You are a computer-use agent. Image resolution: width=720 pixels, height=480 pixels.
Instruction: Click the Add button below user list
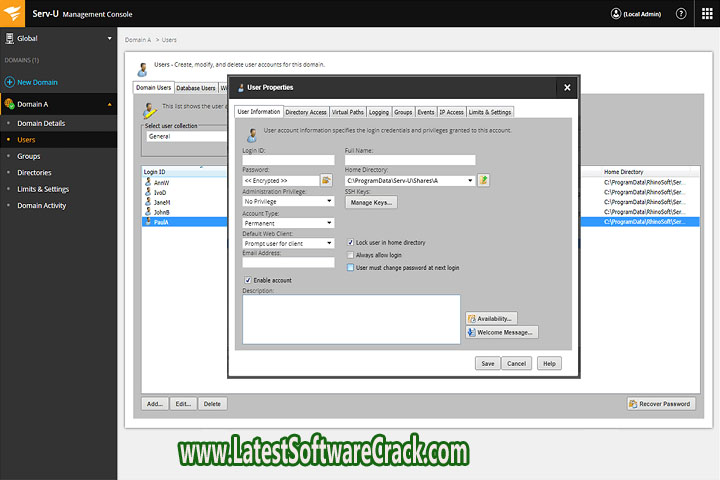point(155,404)
